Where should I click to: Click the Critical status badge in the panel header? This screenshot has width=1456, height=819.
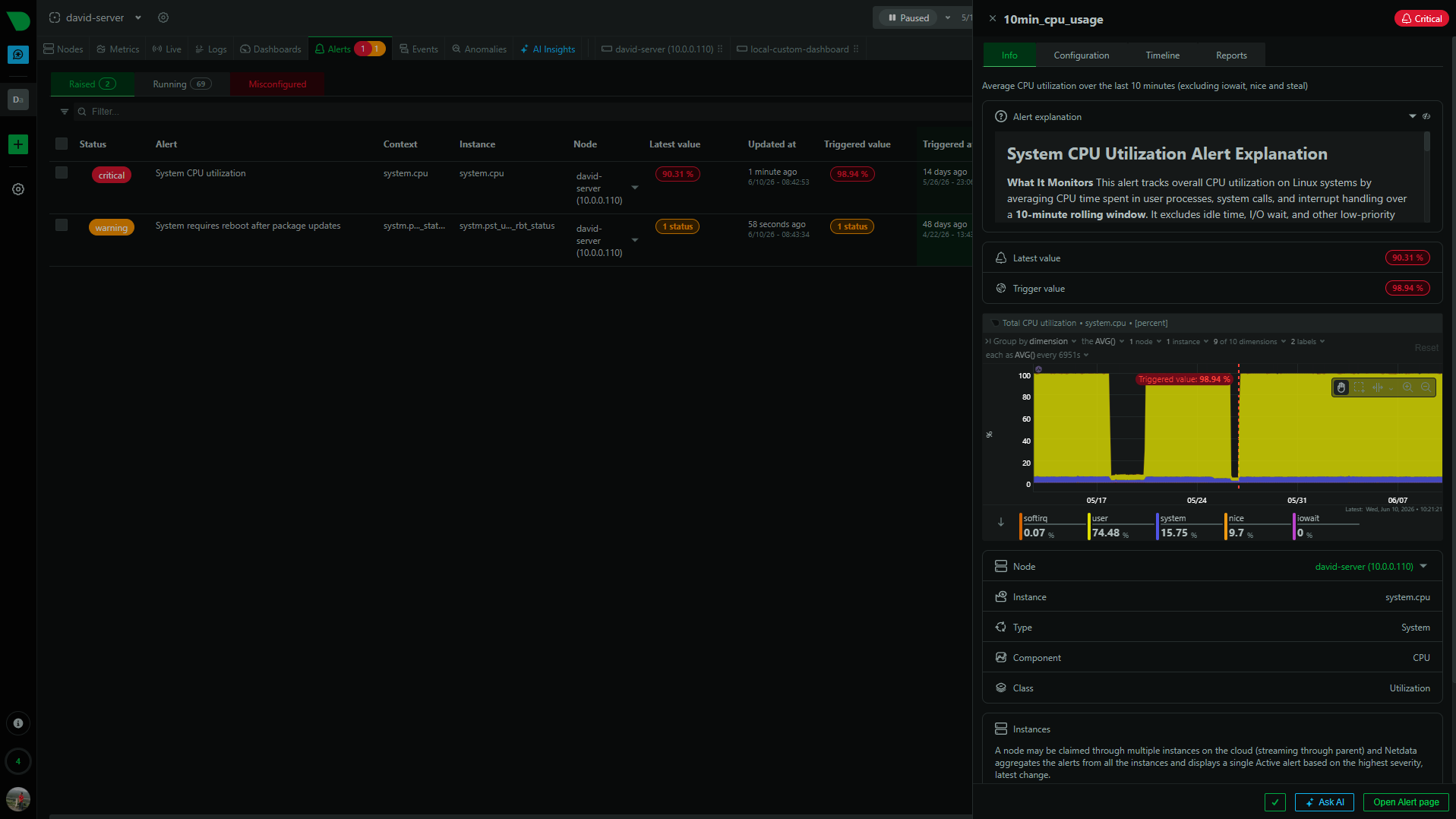[x=1421, y=19]
